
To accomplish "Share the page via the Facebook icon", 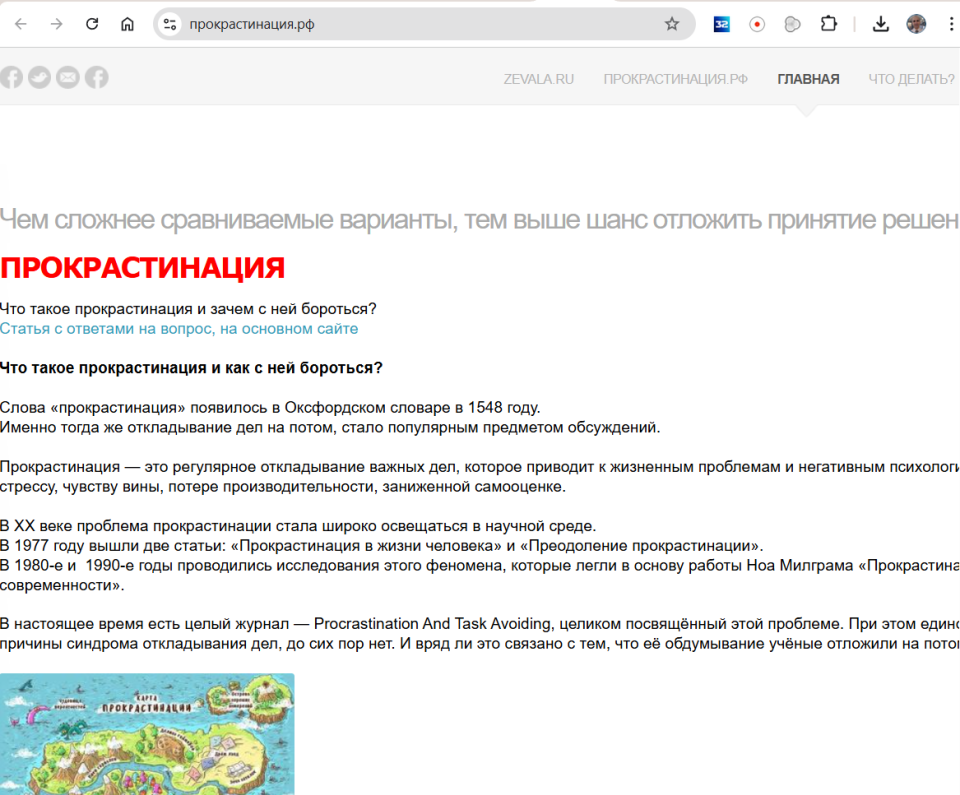I will click(11, 77).
